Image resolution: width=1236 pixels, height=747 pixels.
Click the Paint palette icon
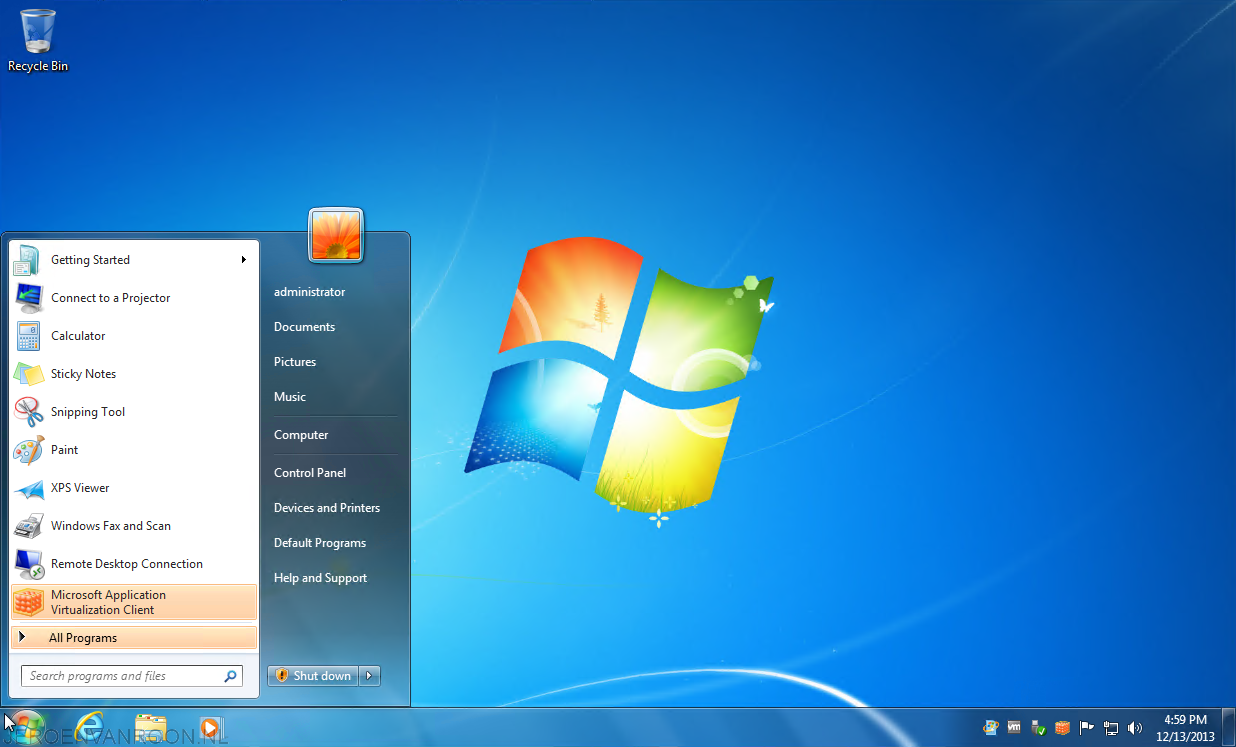tap(28, 450)
